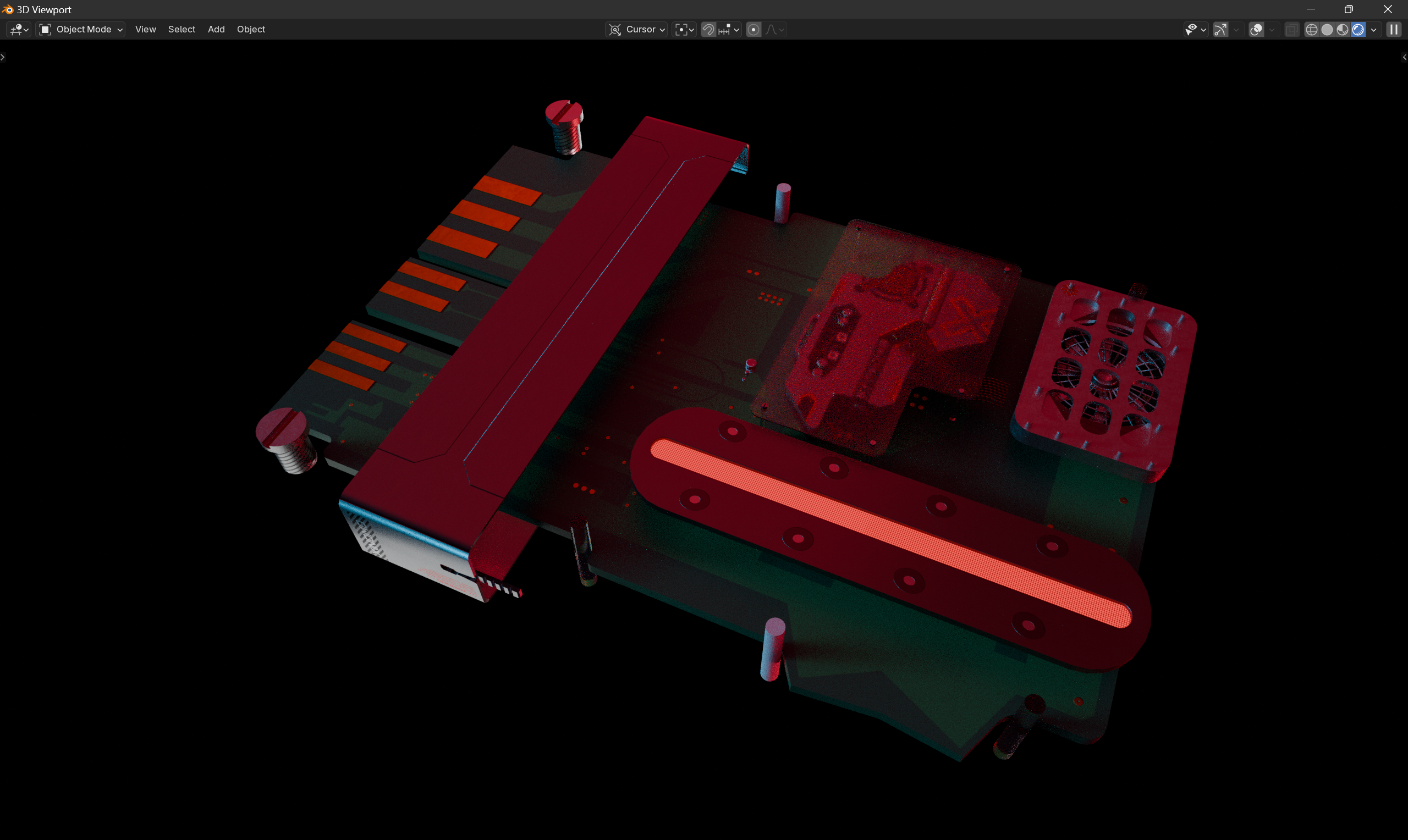This screenshot has height=840, width=1408.
Task: Expand the left toolbar region arrow
Action: 3,57
